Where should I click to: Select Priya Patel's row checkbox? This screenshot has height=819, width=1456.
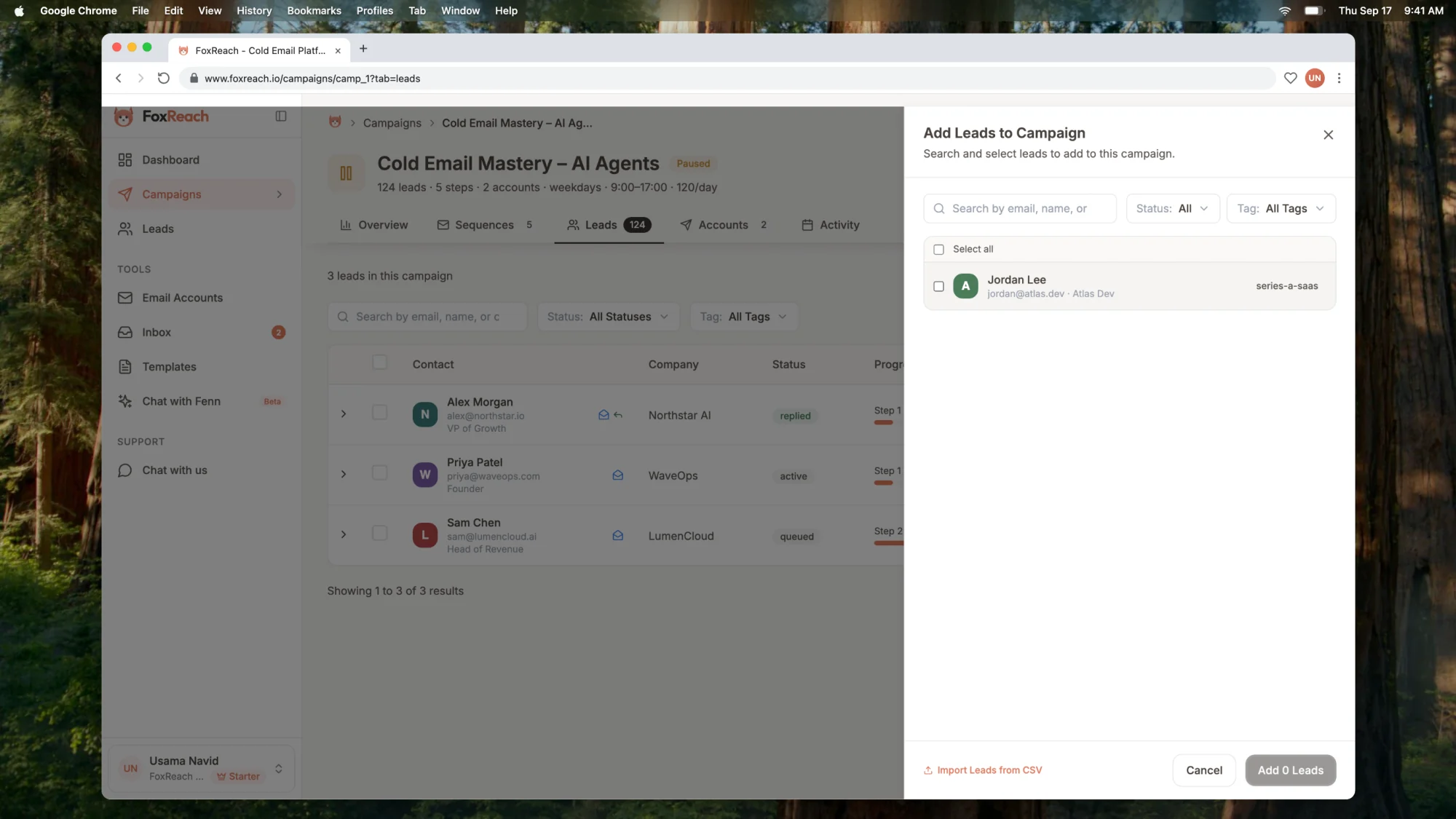coord(379,473)
